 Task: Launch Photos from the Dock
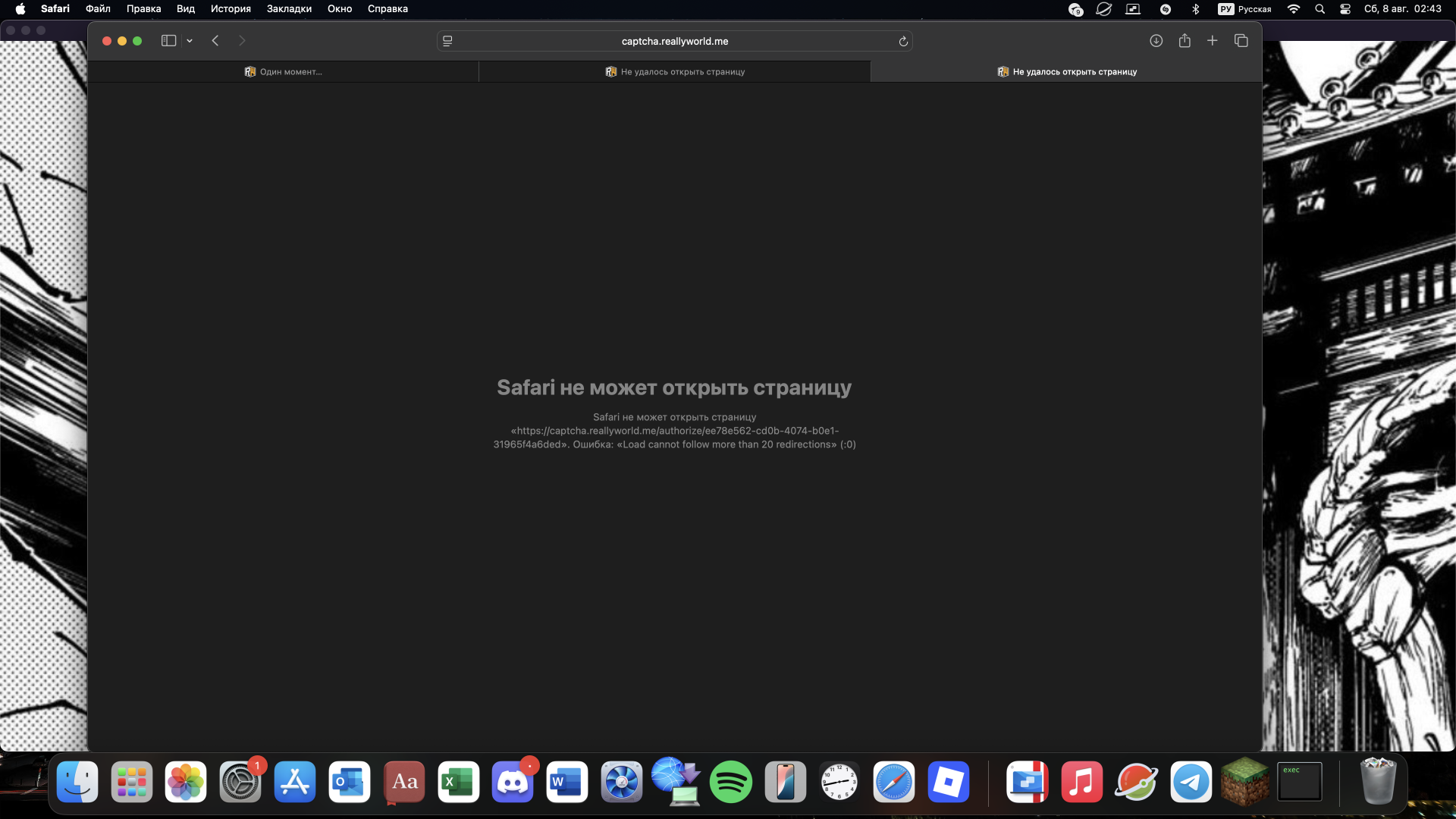coord(186,782)
